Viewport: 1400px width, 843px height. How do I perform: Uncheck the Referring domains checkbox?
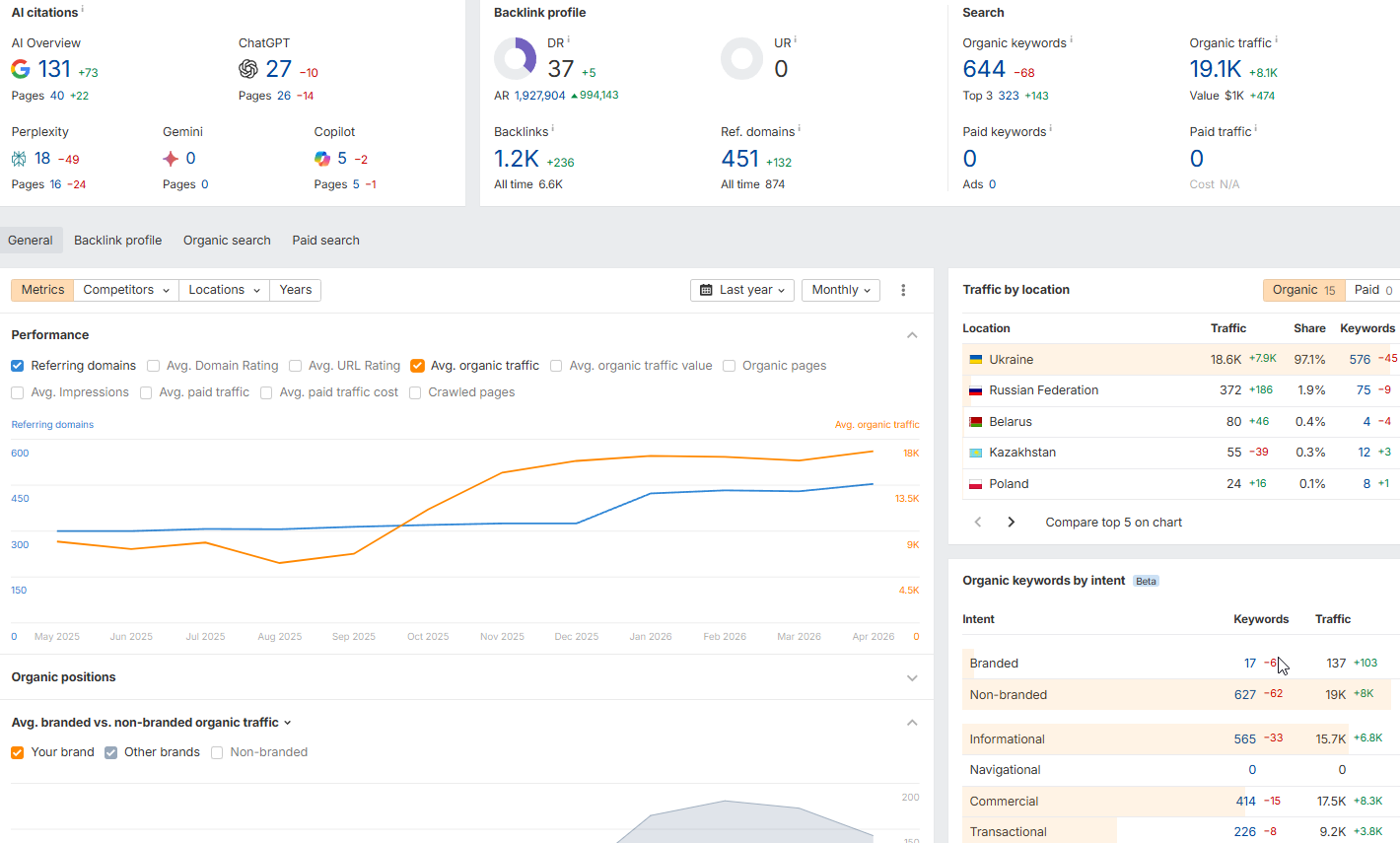[18, 366]
